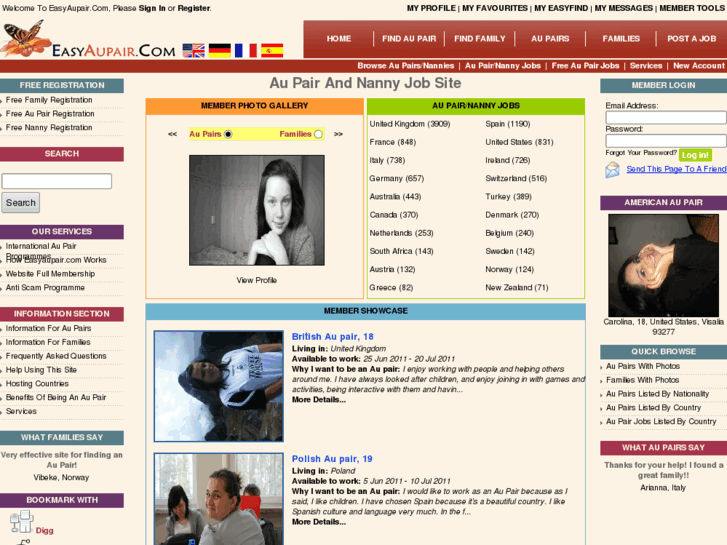Open Information For Families link
Screen dimensions: 727x545
coord(48,342)
